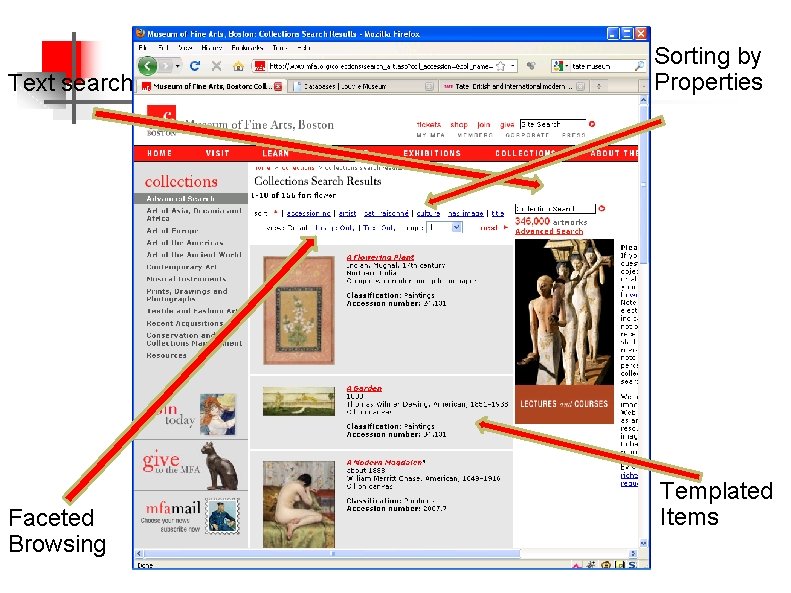
Task: Open a new tab with plus button
Action: pyautogui.click(x=599, y=86)
